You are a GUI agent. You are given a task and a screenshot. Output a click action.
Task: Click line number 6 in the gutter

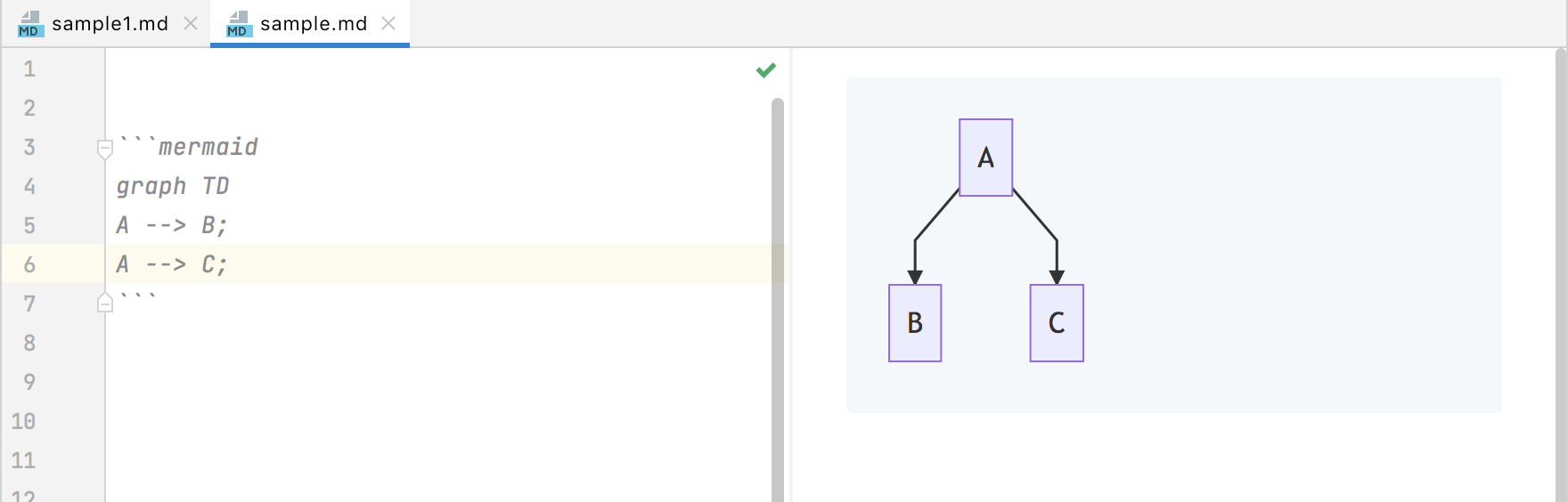[x=29, y=264]
